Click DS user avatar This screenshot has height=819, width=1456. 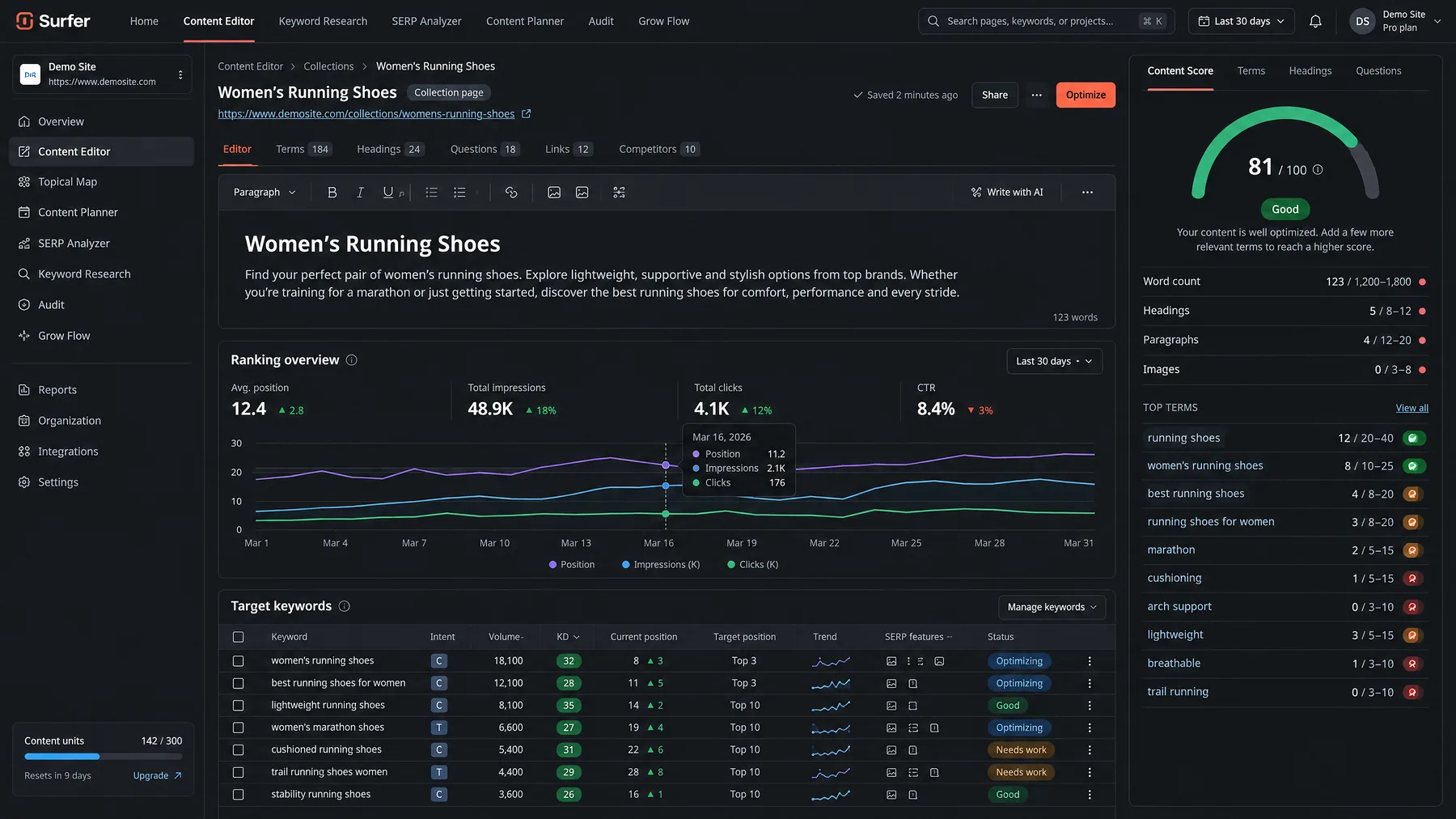tap(1362, 21)
